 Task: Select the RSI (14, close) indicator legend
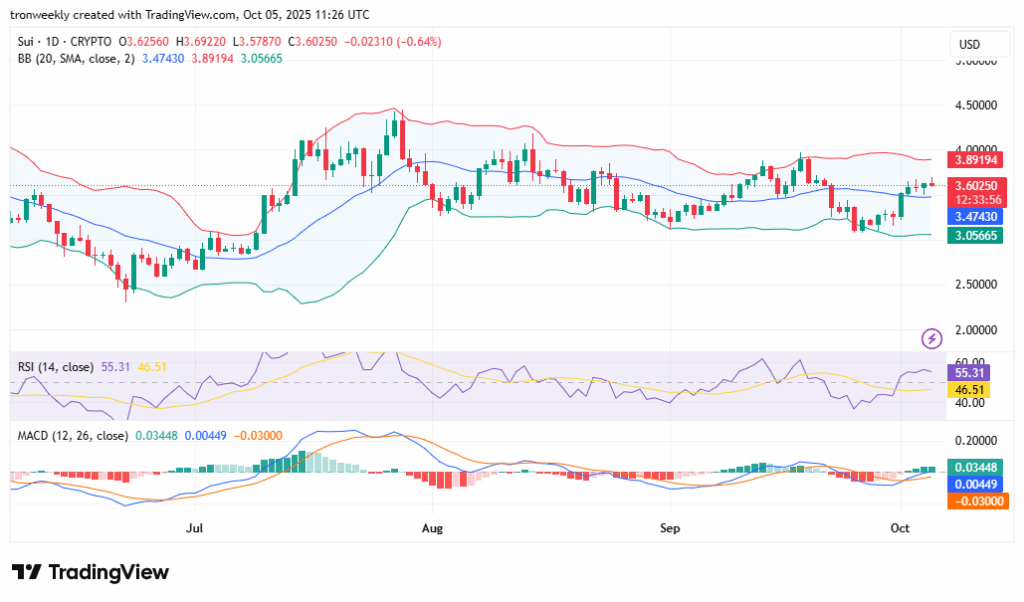click(x=55, y=367)
